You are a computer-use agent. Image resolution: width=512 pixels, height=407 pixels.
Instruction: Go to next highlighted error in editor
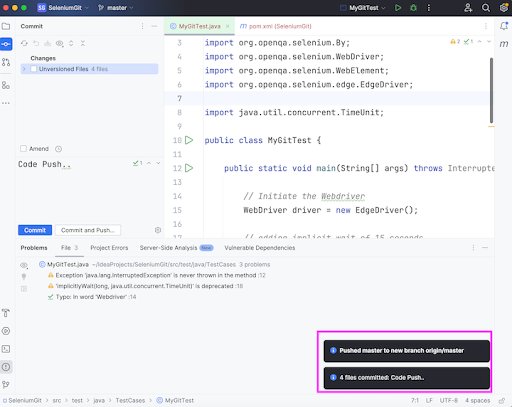pyautogui.click(x=489, y=41)
